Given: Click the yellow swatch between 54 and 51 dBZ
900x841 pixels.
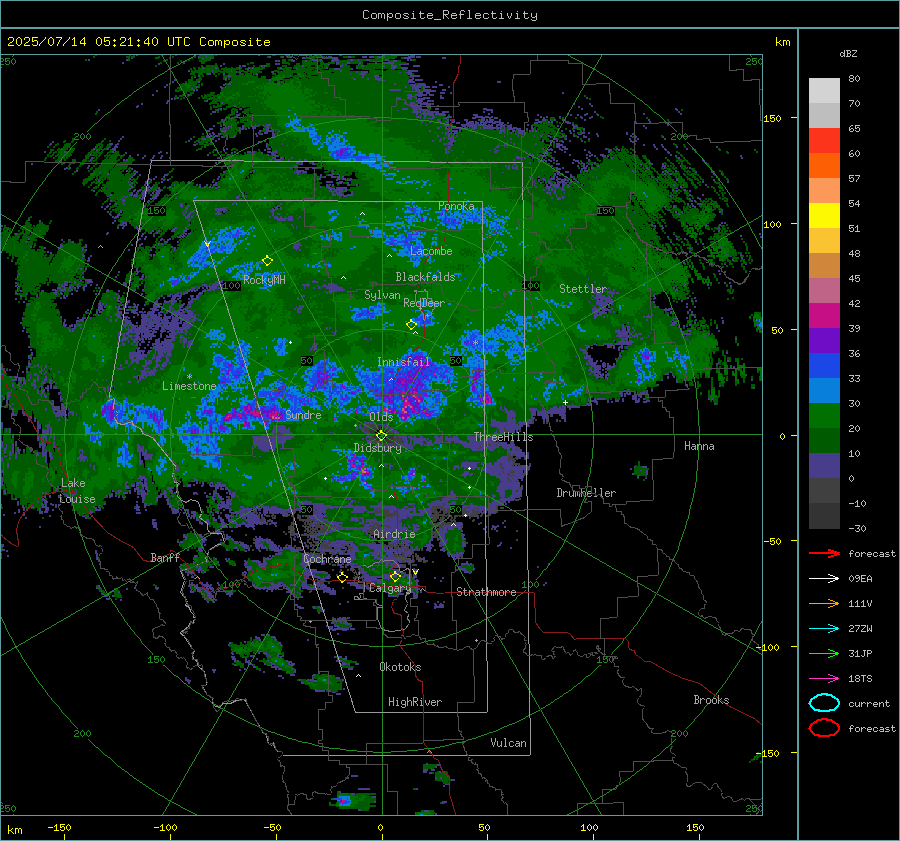Looking at the screenshot, I should 824,215.
